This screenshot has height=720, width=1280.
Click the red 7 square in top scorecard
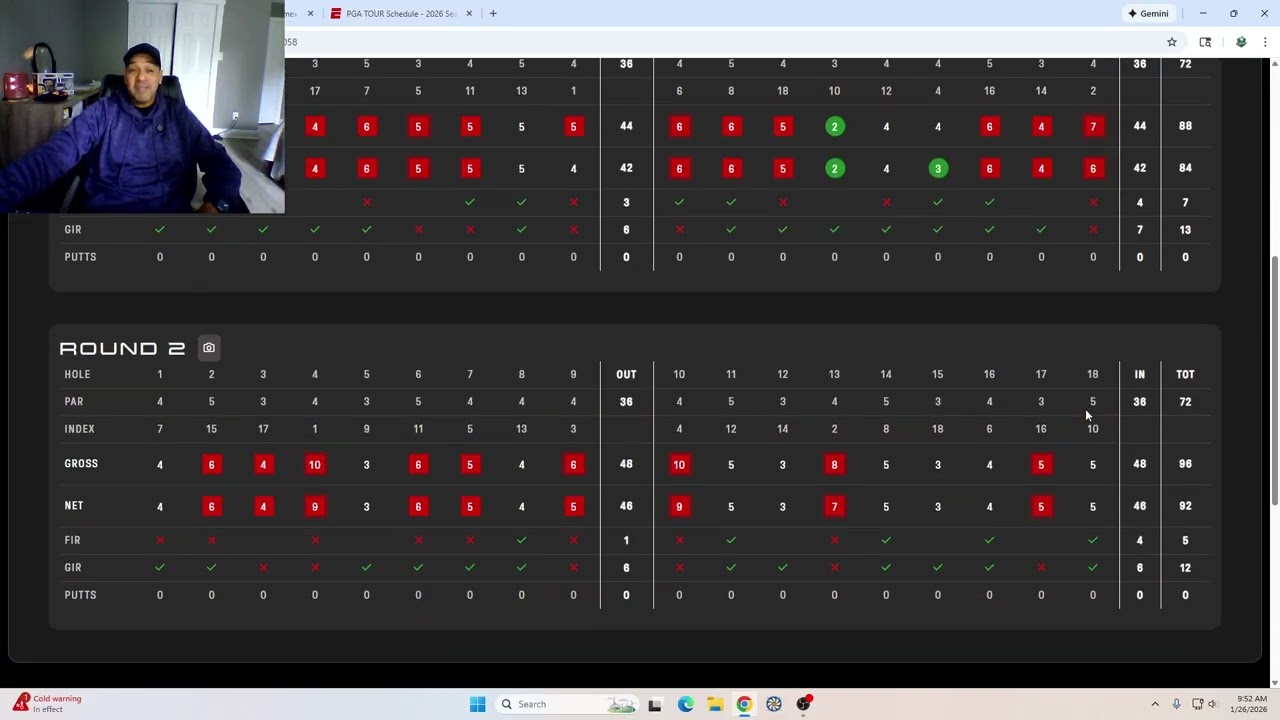coord(1093,126)
